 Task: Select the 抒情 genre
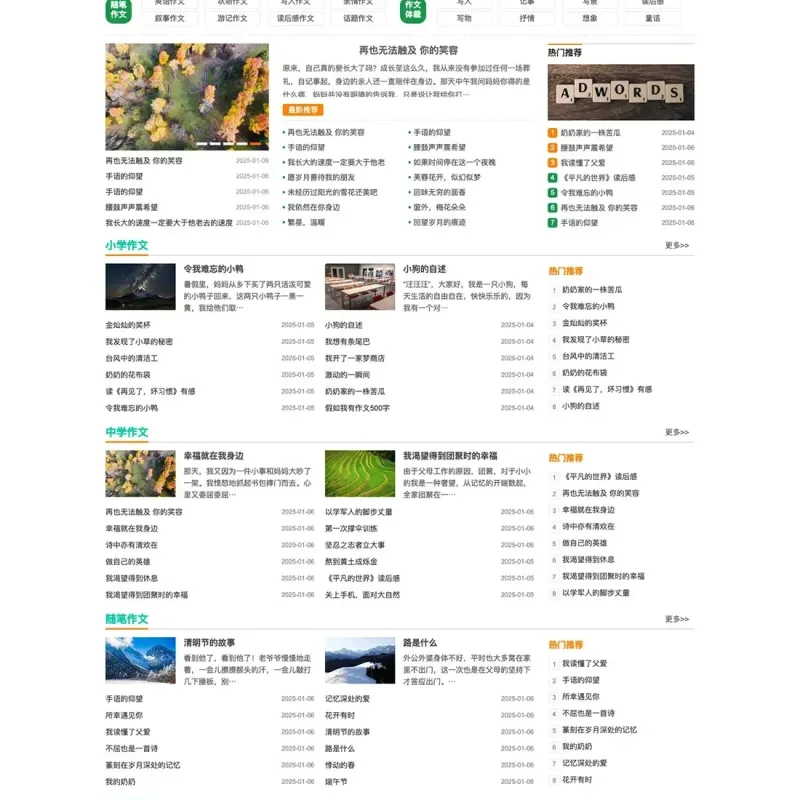tap(527, 18)
